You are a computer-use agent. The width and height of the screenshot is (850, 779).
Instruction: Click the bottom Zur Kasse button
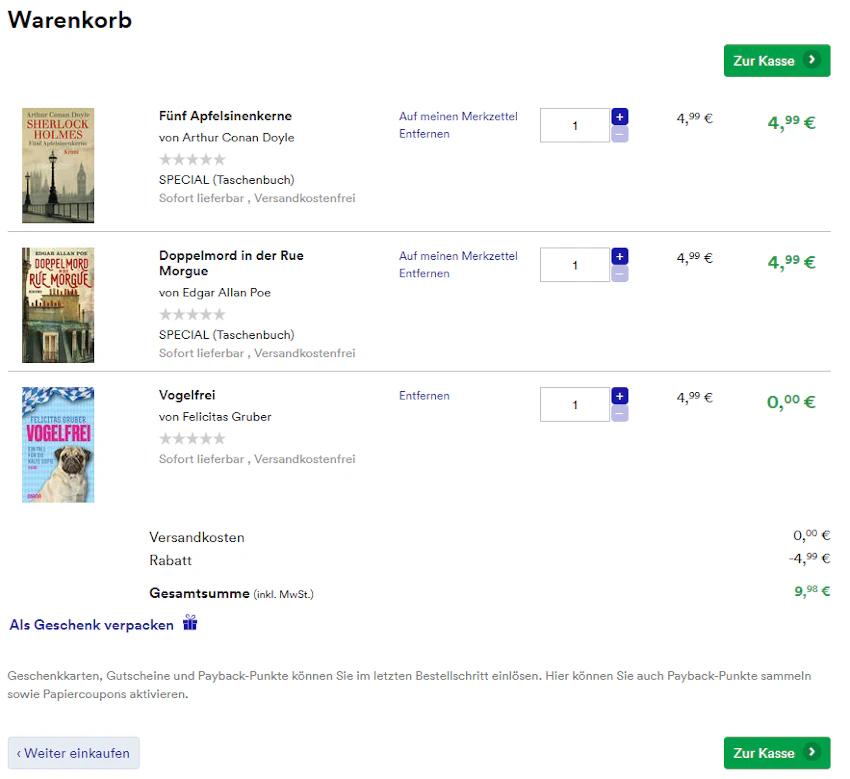pyautogui.click(x=777, y=753)
